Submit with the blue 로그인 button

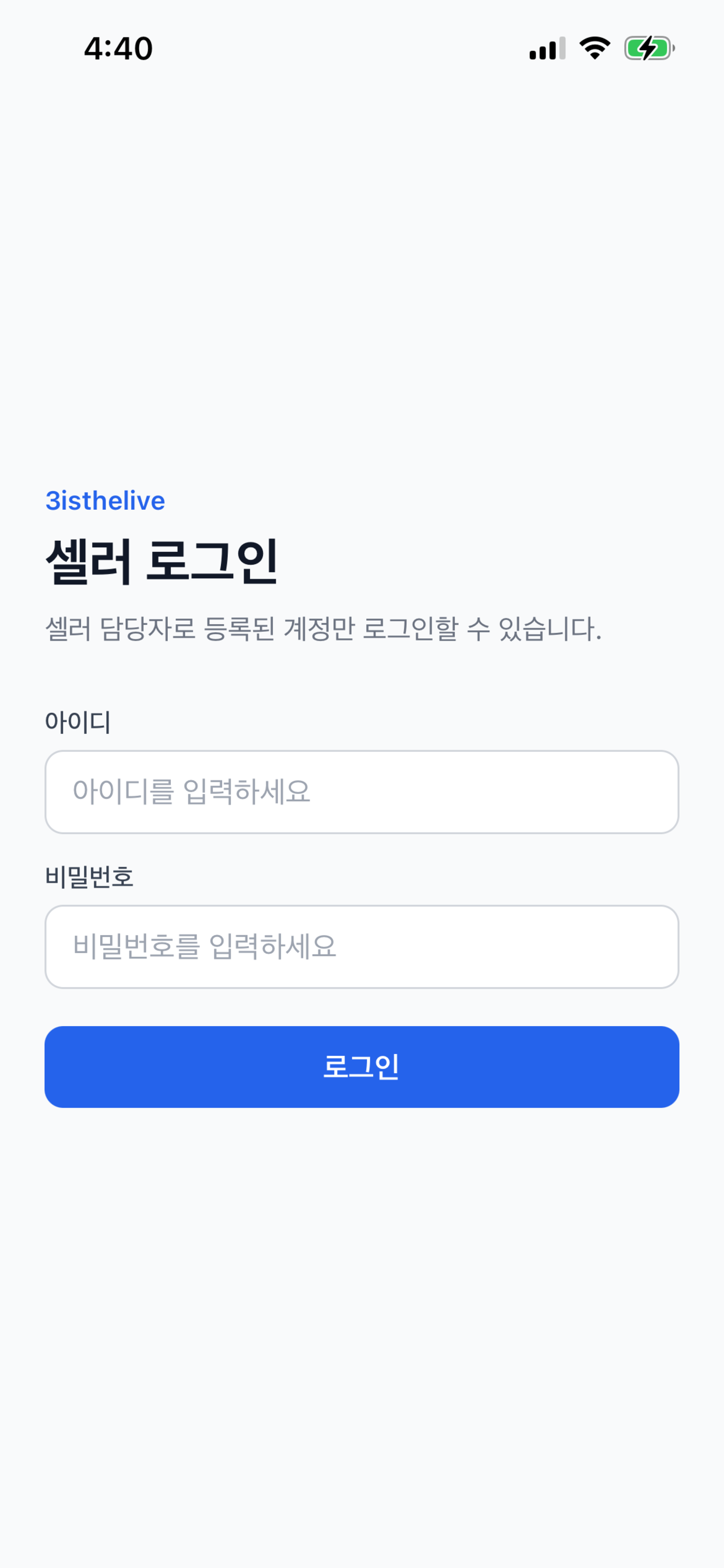[x=362, y=1067]
